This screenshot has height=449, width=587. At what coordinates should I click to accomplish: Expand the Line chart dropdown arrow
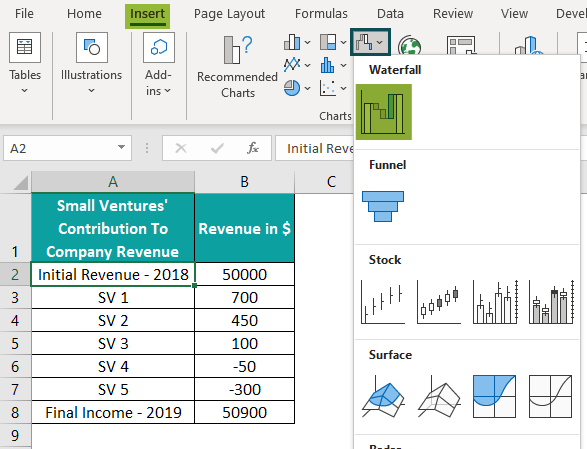tap(307, 66)
